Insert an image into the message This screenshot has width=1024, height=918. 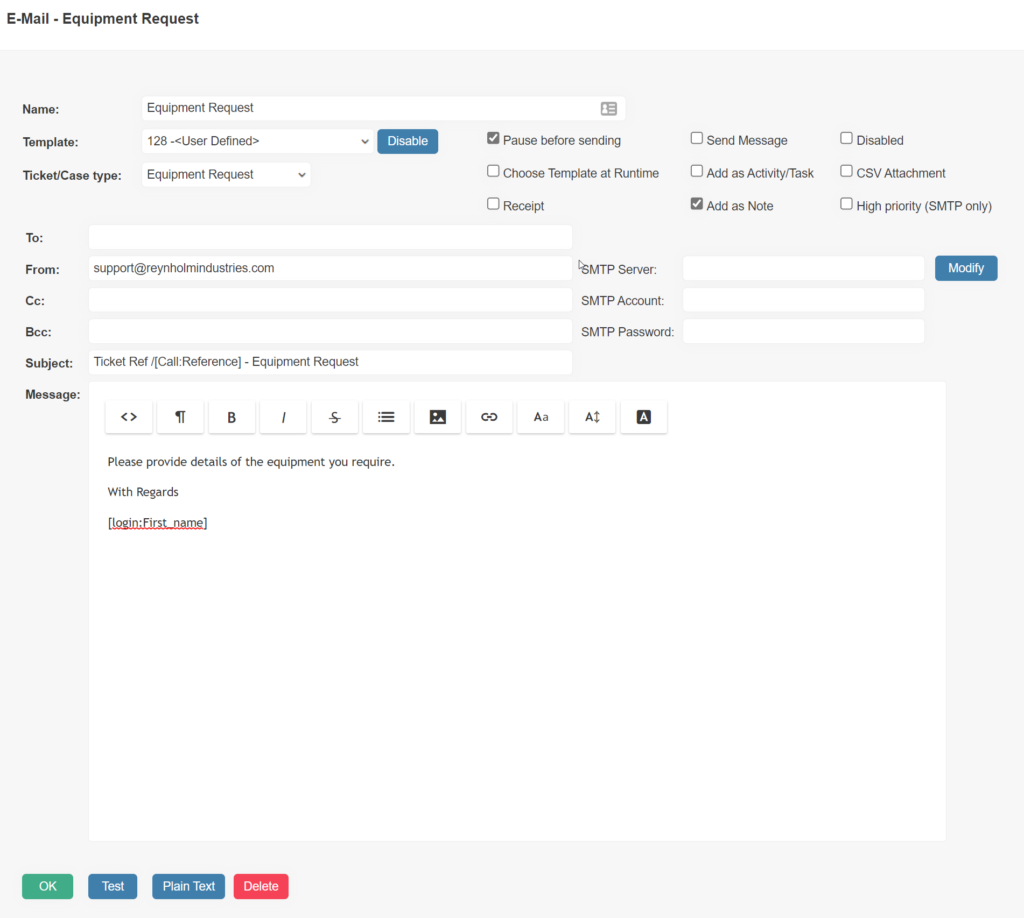coord(438,417)
